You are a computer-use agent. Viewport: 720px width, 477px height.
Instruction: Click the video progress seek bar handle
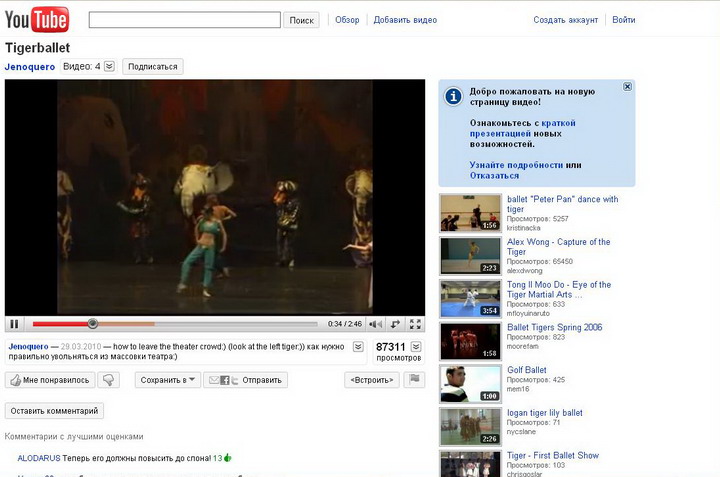click(92, 324)
